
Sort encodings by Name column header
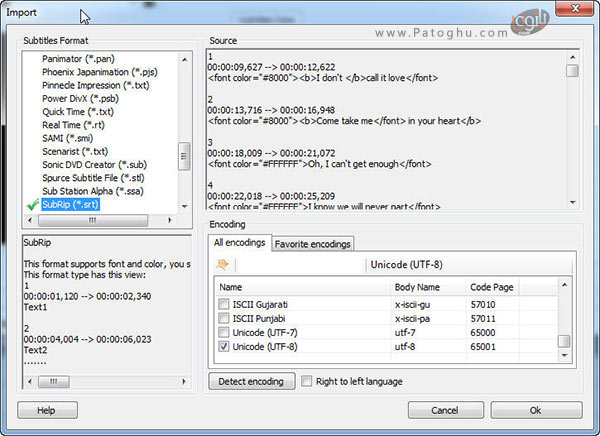(302, 287)
